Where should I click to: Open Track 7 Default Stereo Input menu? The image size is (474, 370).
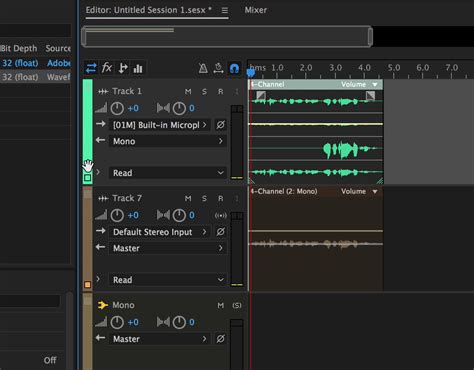click(159, 232)
